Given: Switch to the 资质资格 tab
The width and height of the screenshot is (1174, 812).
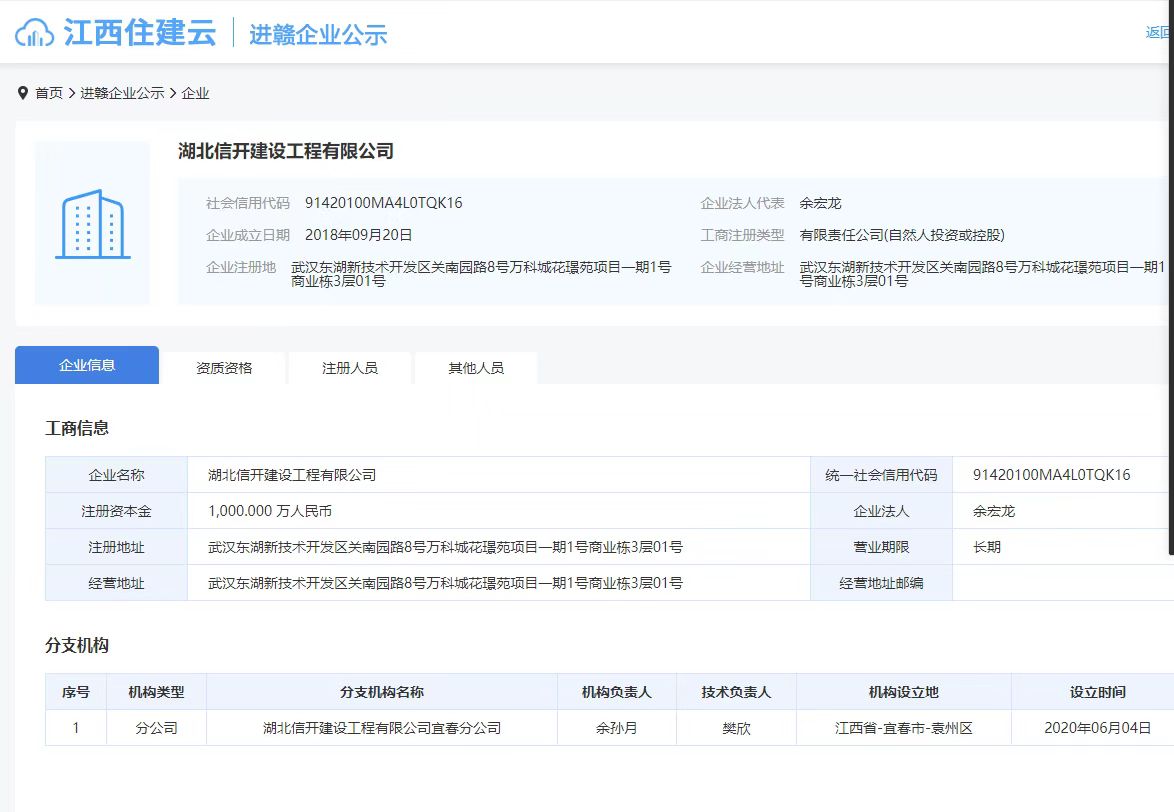Looking at the screenshot, I should (x=224, y=368).
